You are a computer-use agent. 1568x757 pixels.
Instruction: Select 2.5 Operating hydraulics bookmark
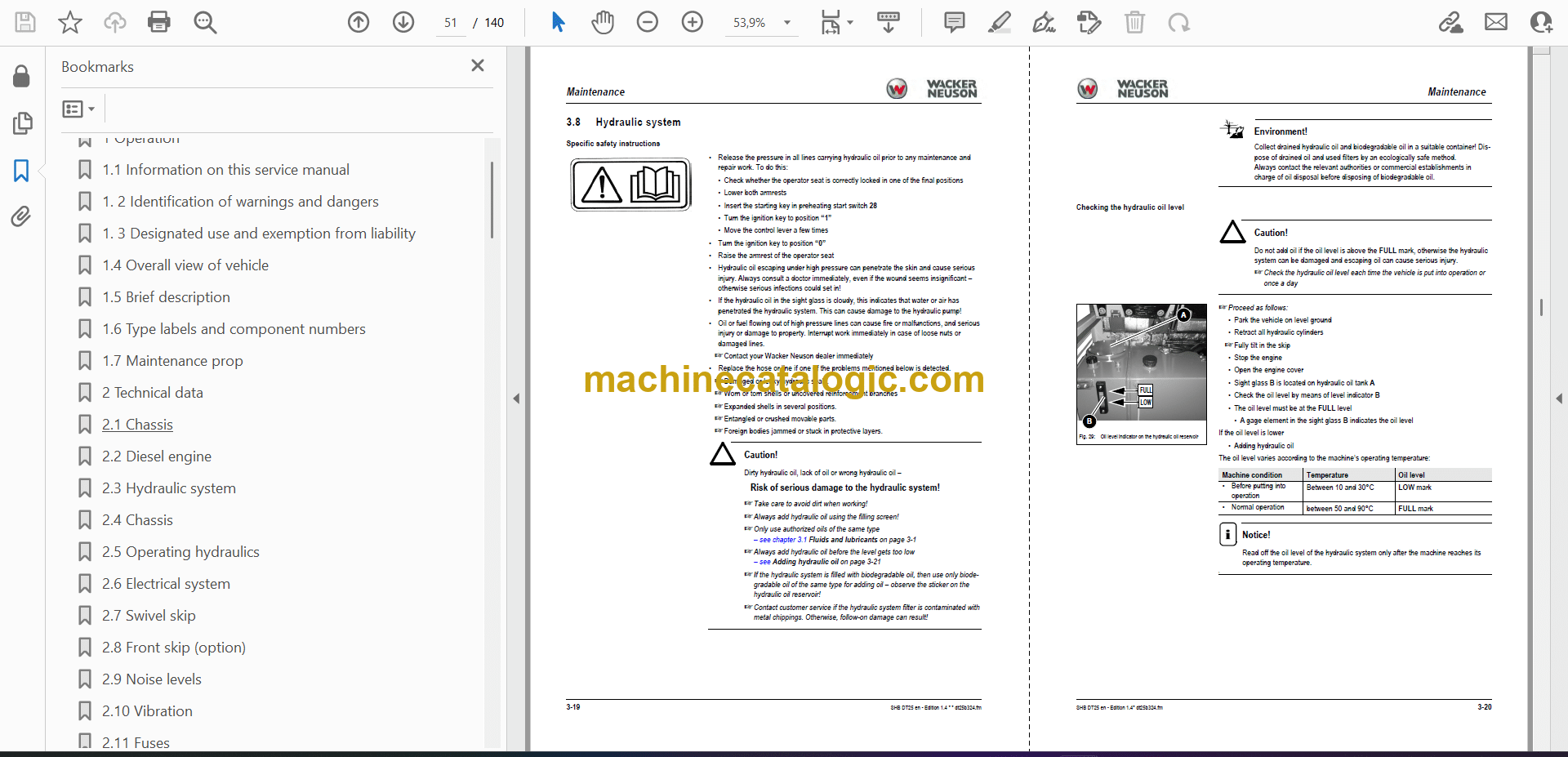(180, 552)
